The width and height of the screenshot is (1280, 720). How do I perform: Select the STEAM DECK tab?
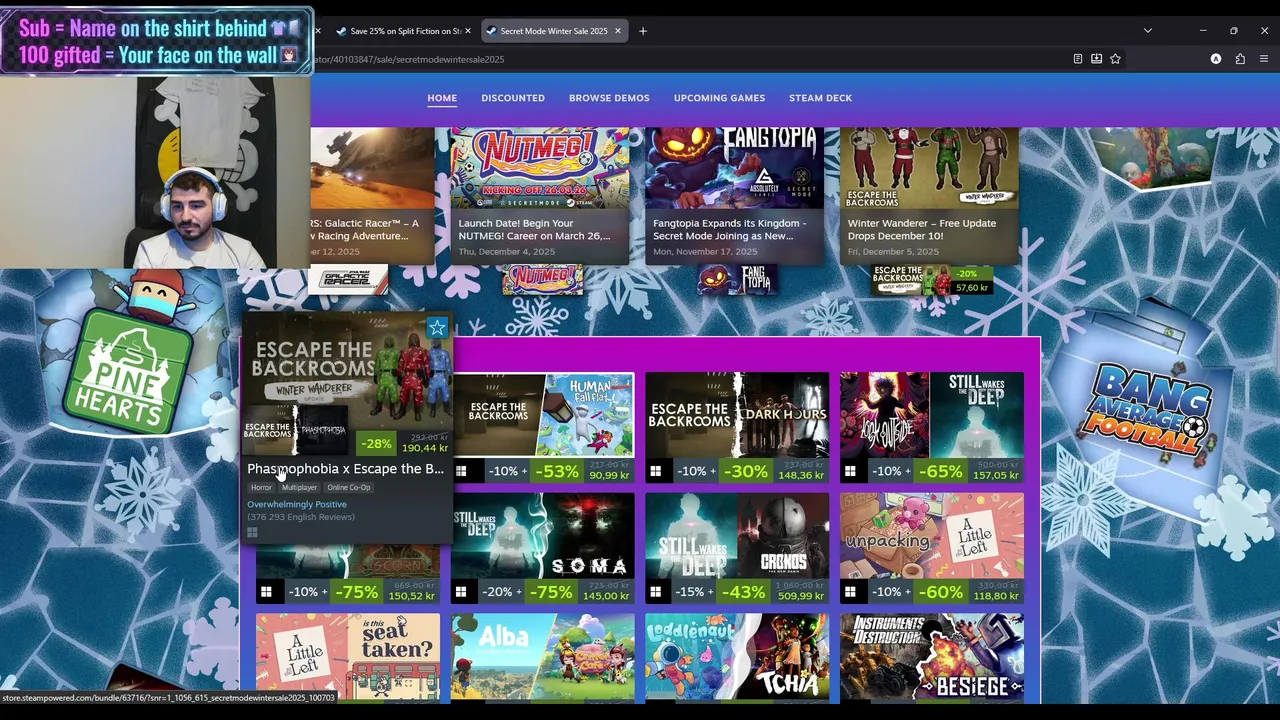point(820,98)
